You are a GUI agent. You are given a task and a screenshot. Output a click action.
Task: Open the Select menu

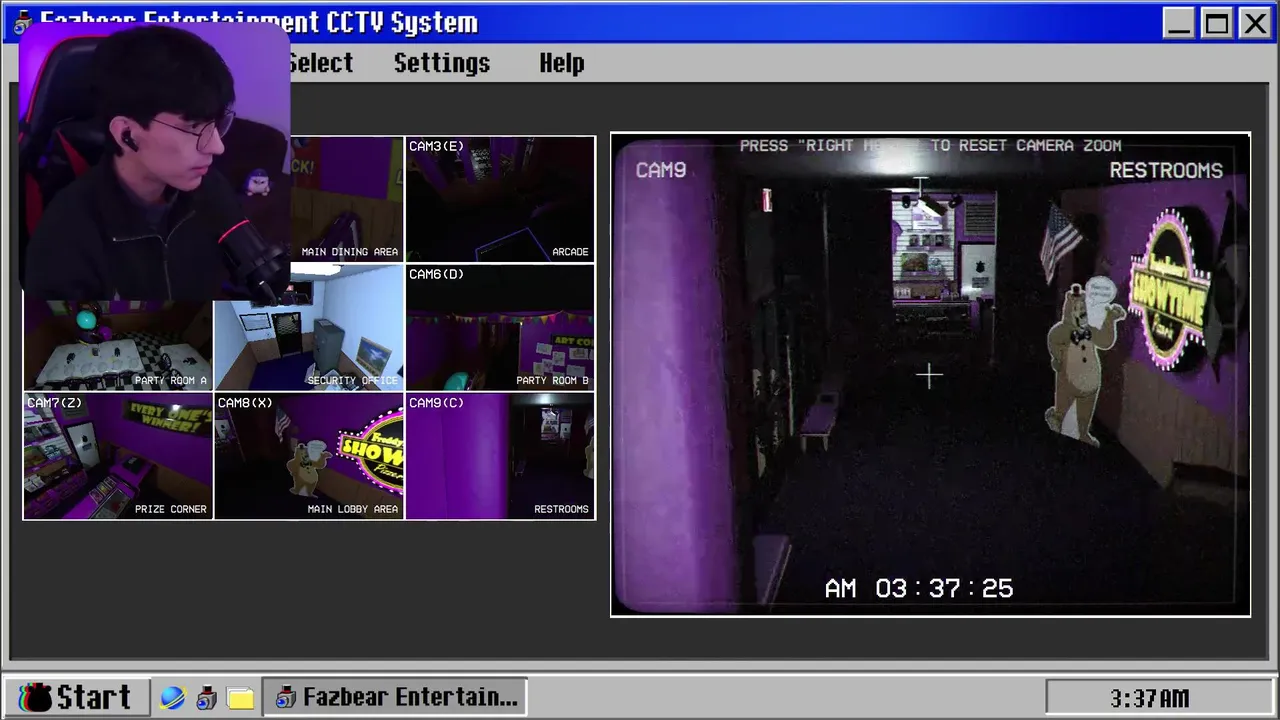[320, 63]
